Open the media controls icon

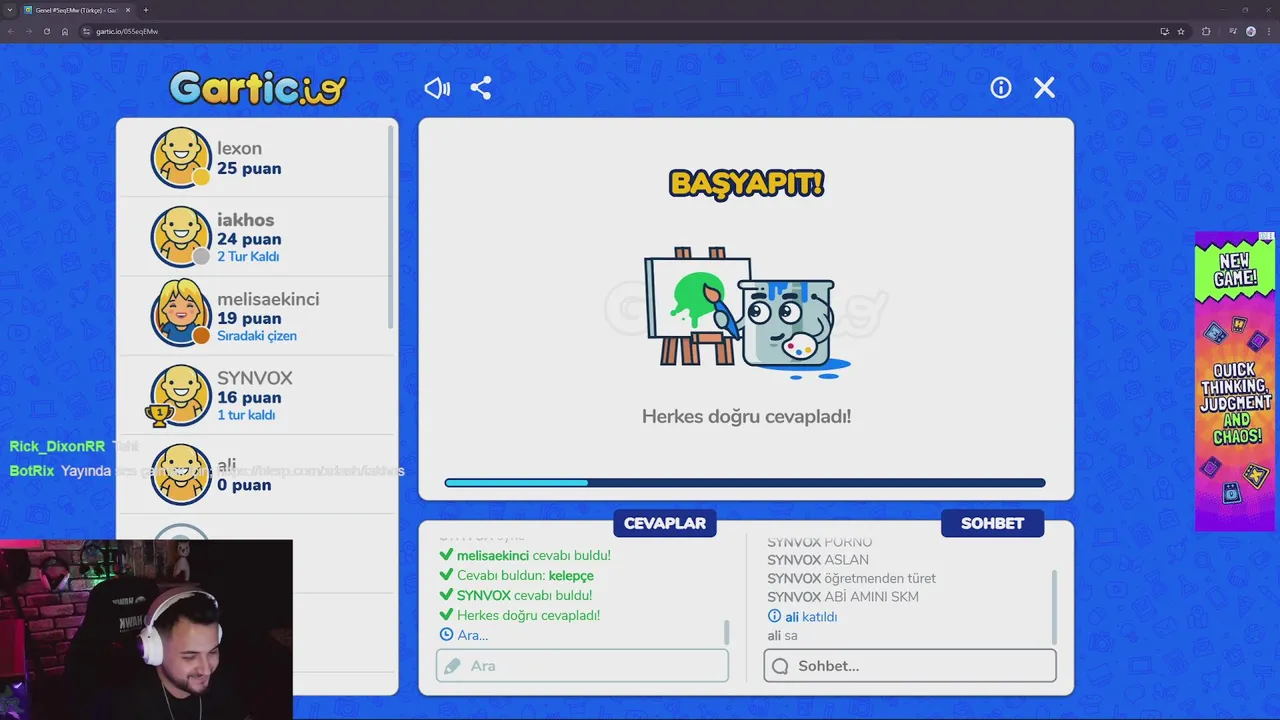click(1233, 31)
